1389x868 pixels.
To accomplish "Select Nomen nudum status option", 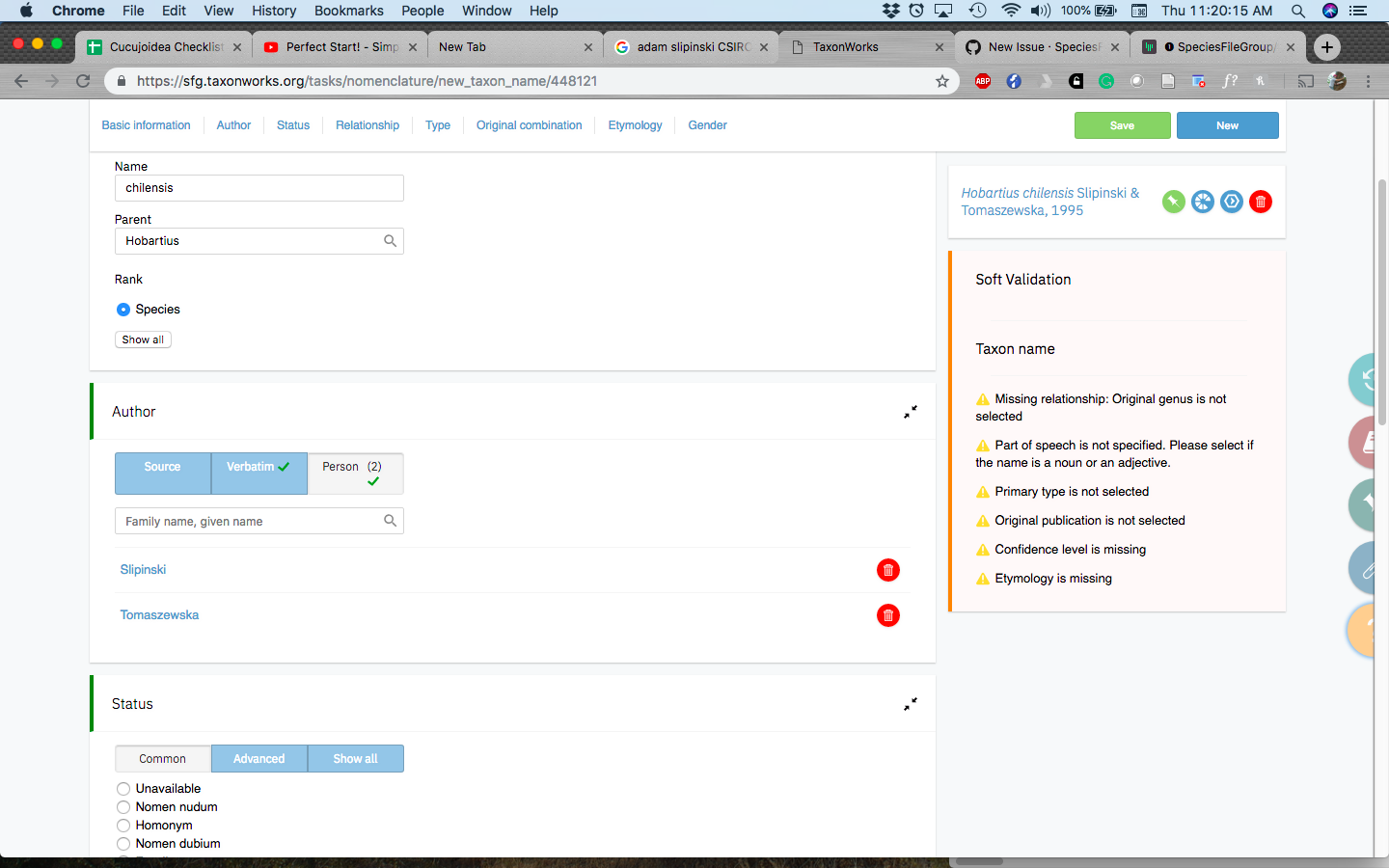I will click(123, 807).
